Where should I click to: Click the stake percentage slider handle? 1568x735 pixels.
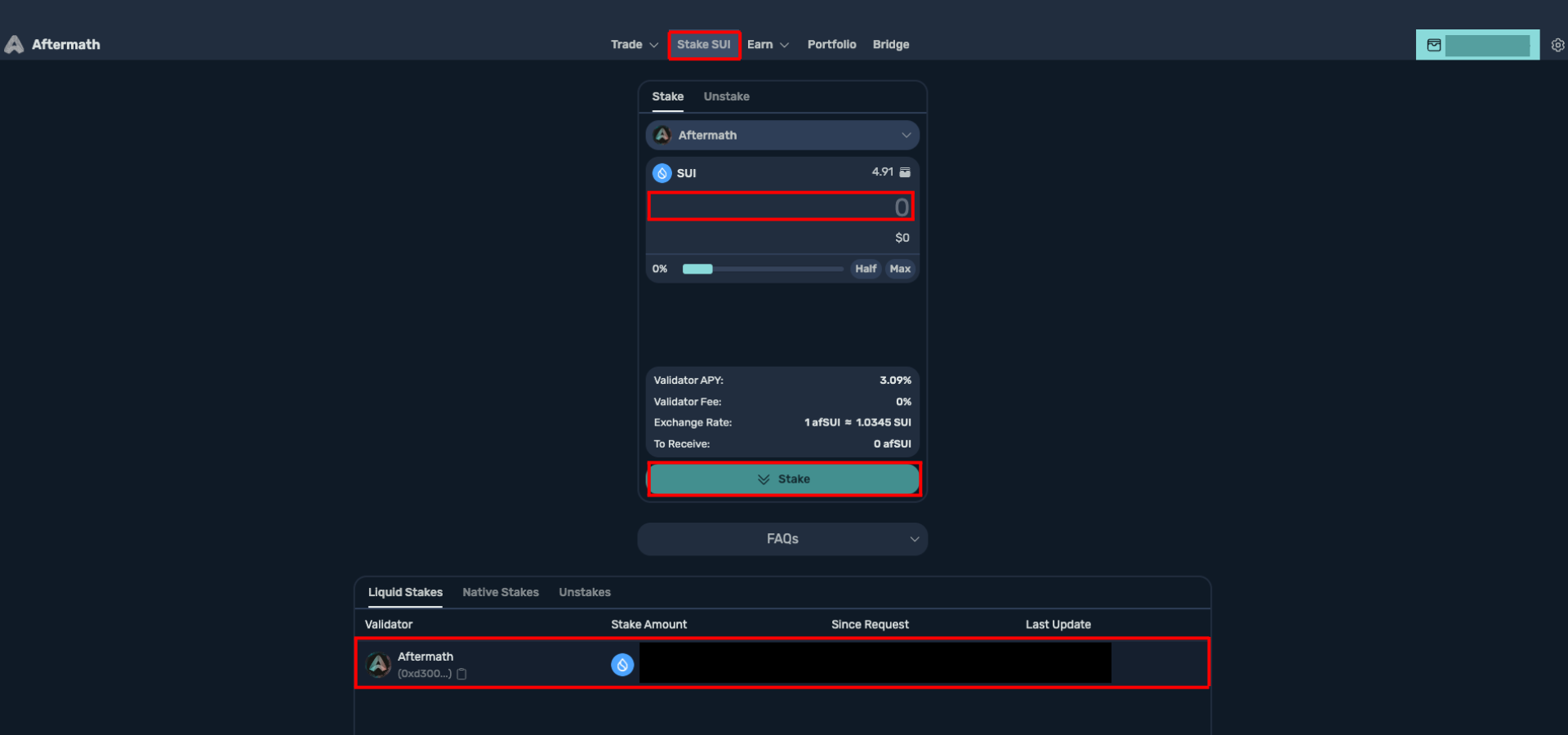pyautogui.click(x=697, y=269)
